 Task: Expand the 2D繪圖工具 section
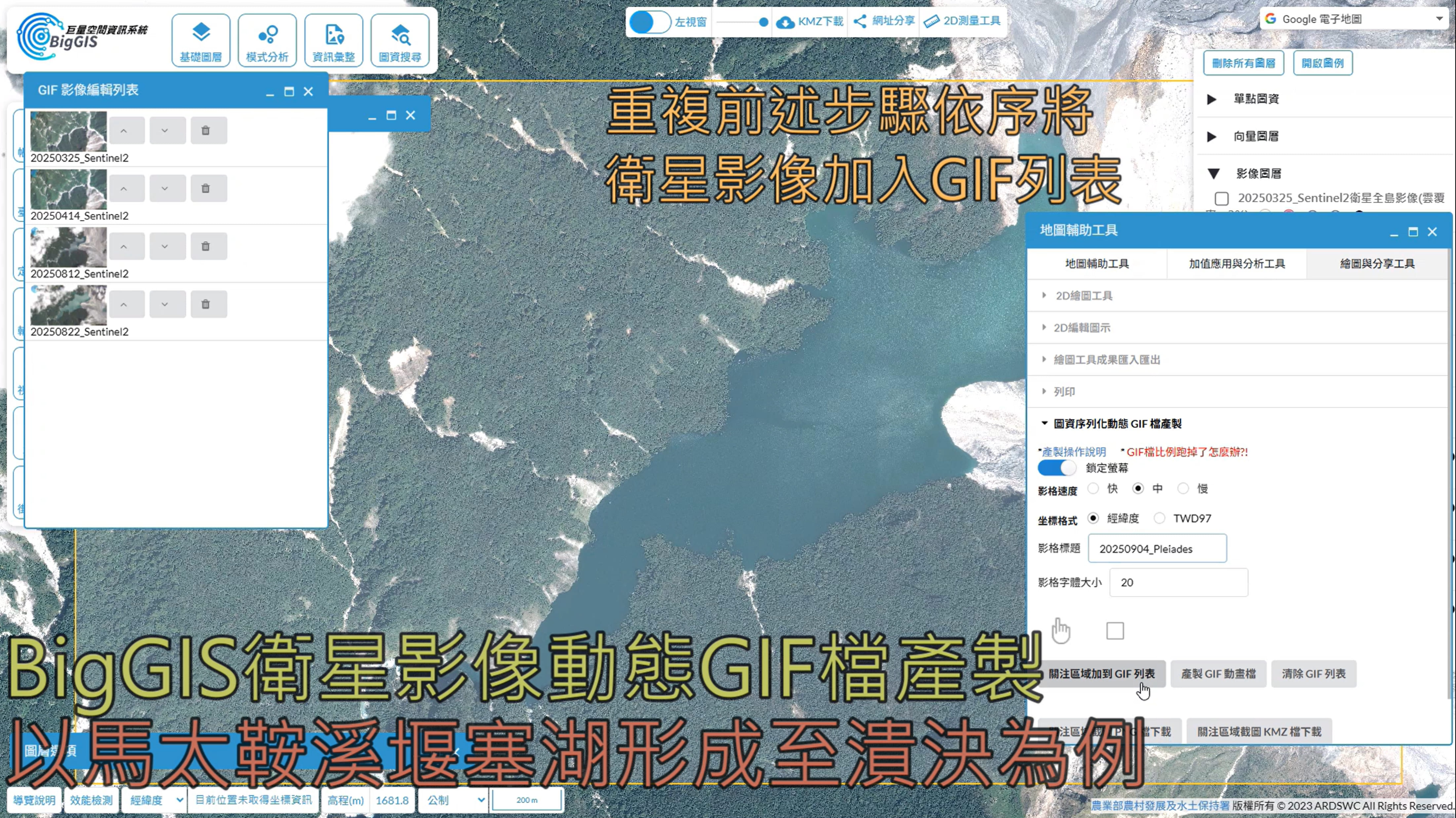1083,296
